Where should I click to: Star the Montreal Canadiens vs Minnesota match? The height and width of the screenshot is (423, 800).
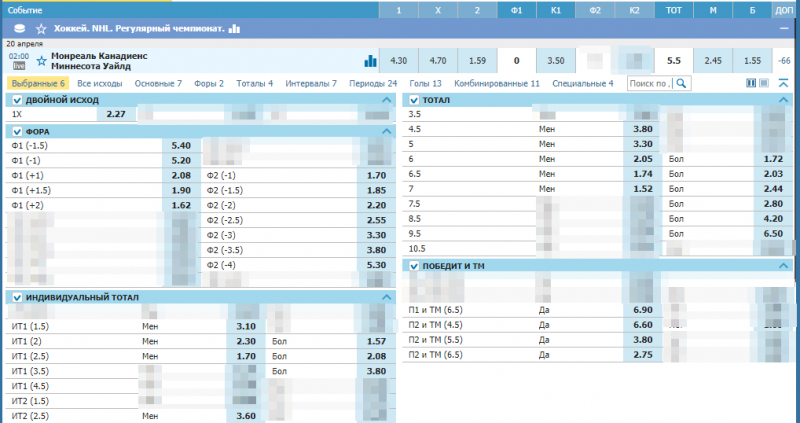pyautogui.click(x=41, y=61)
